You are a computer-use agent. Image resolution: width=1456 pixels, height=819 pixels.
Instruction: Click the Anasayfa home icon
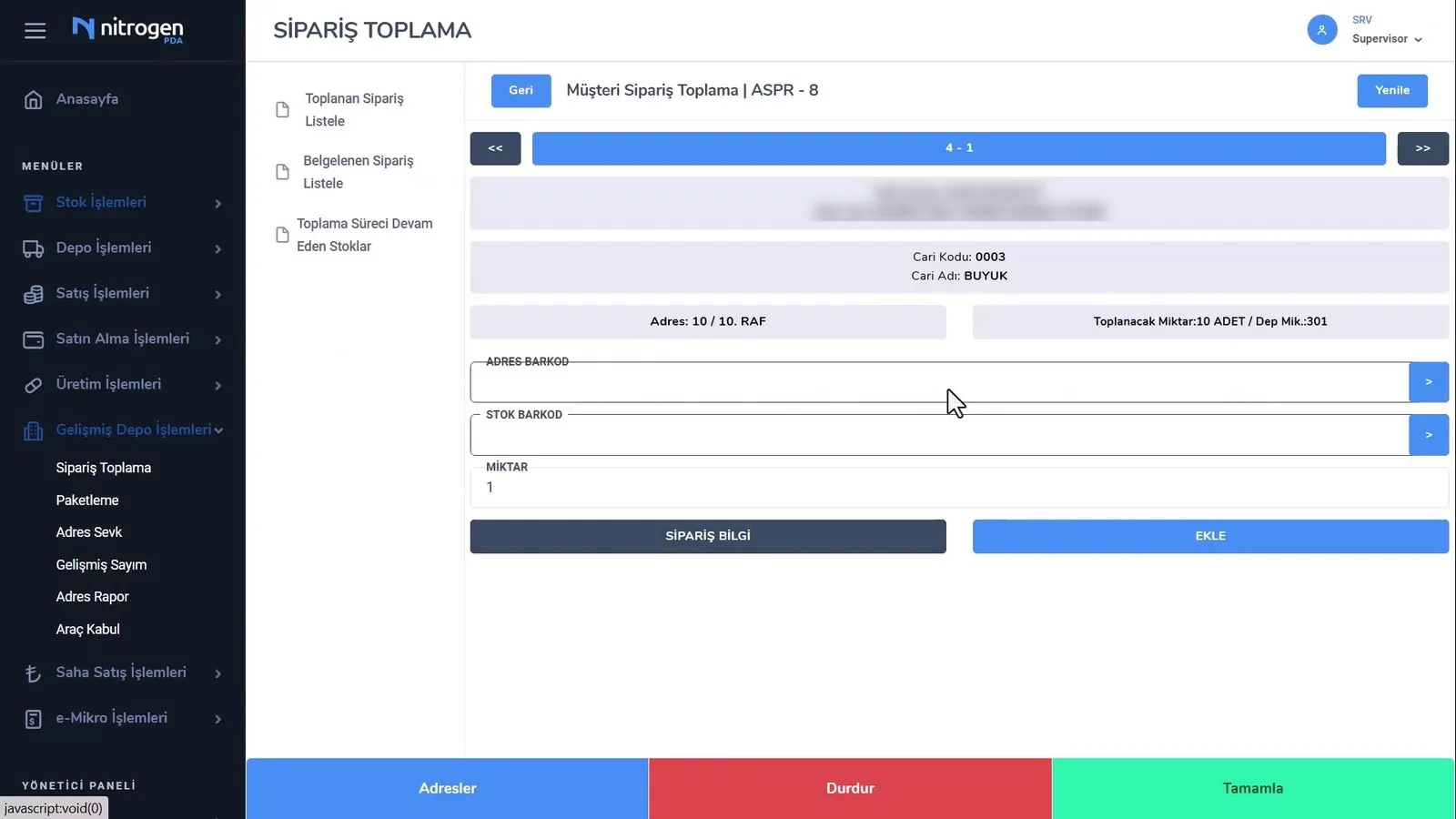click(33, 99)
